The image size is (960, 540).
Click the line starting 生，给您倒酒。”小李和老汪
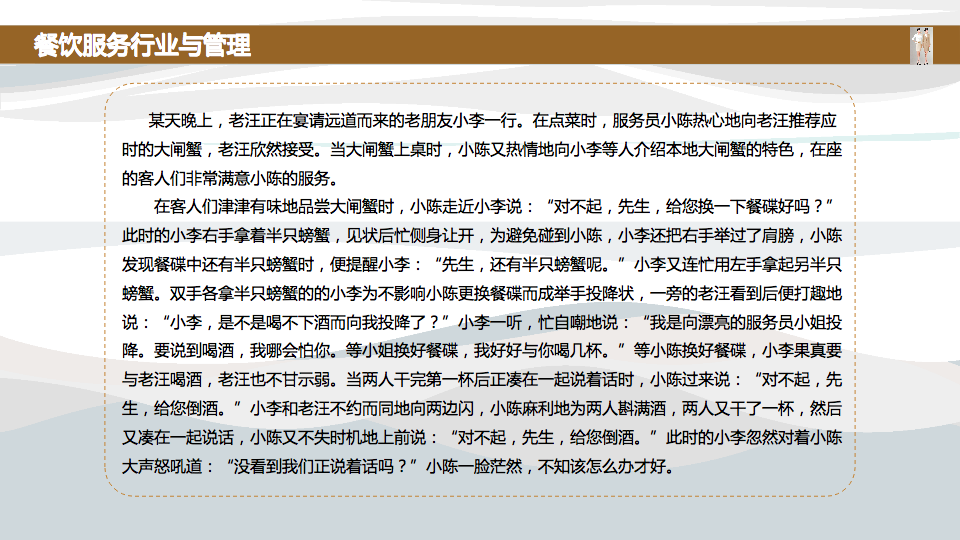tap(482, 408)
